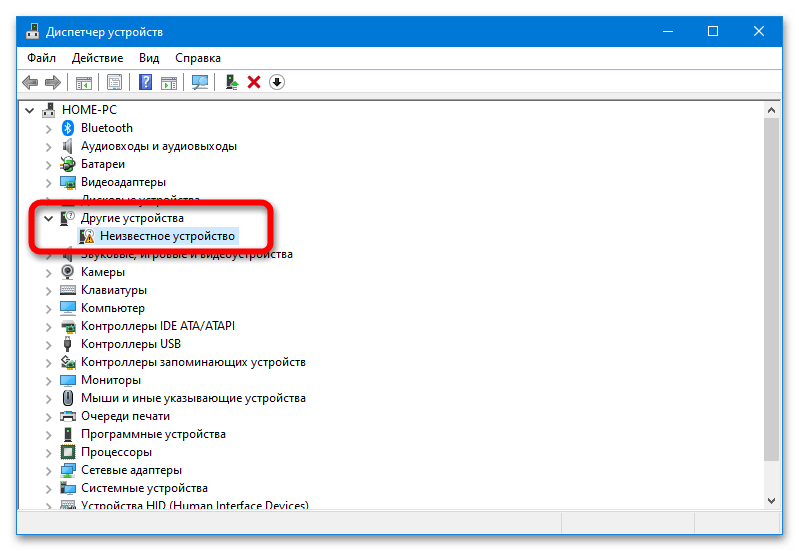Expand the Сетевые адаптеры chevron
This screenshot has width=799, height=551.
point(48,471)
